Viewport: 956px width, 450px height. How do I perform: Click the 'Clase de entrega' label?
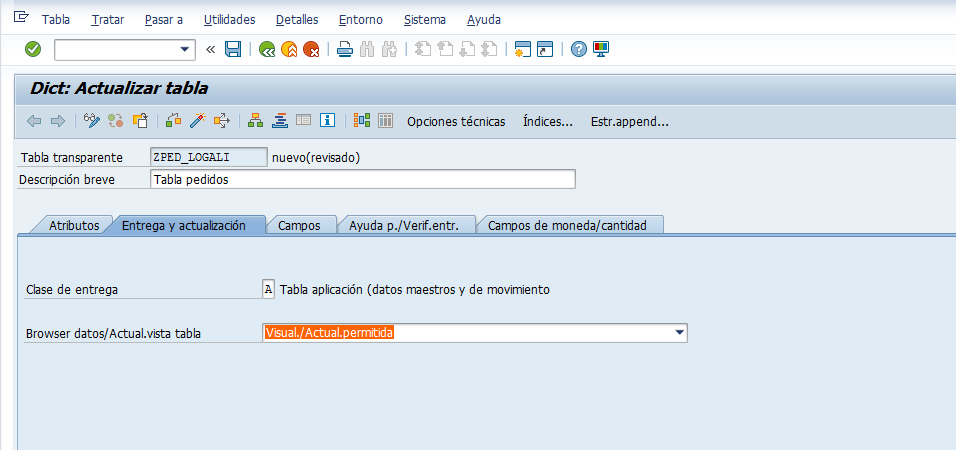[x=72, y=290]
